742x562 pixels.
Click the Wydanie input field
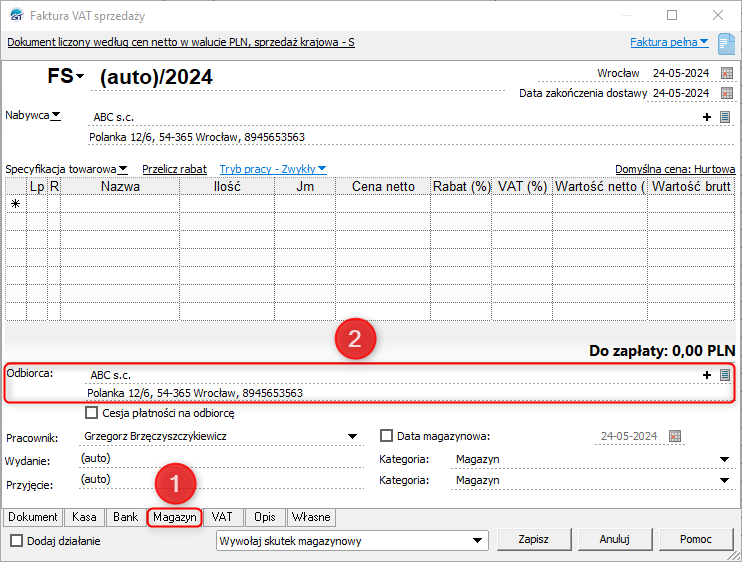coord(220,459)
